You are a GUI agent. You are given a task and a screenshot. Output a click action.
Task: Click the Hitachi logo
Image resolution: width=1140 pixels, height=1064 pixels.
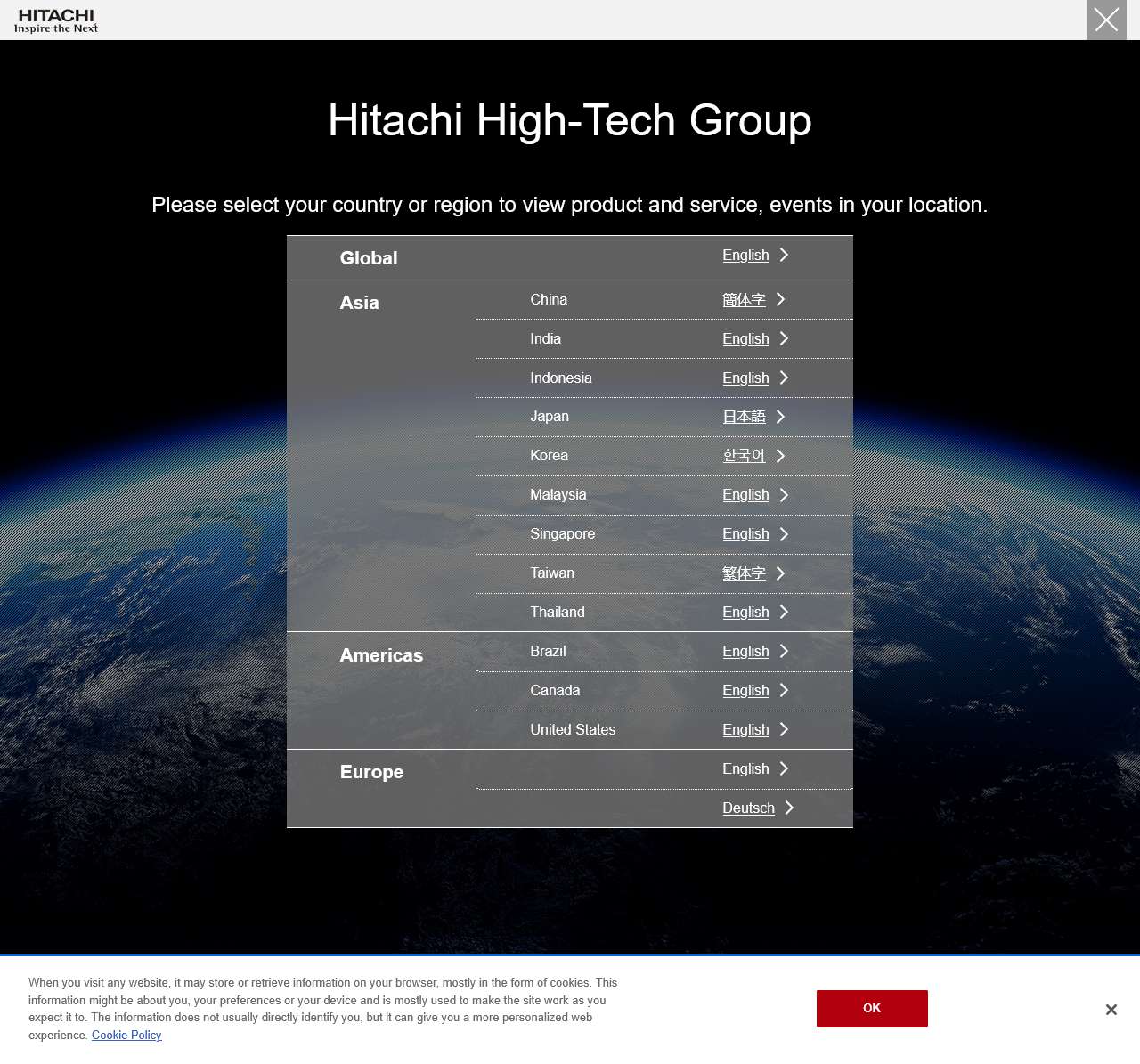(55, 20)
